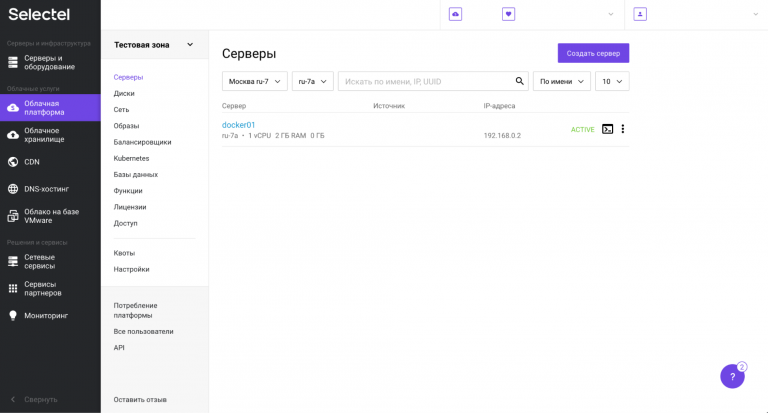Open Мониторинг in the left sidebar
The width and height of the screenshot is (768, 413).
pos(46,315)
